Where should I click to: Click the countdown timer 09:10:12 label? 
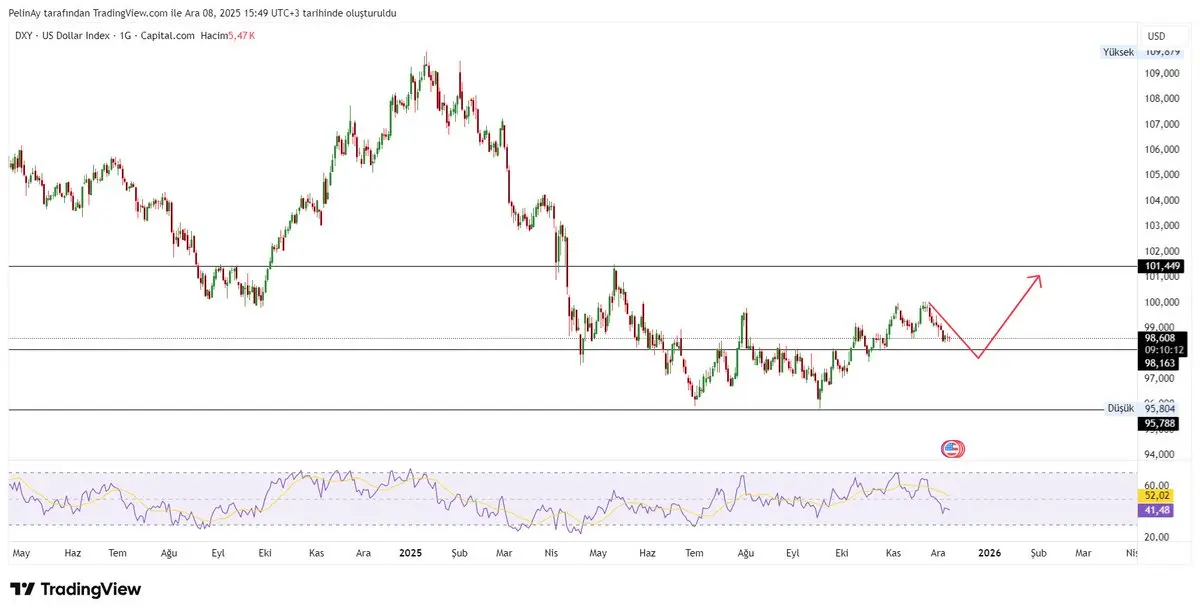click(x=1163, y=351)
